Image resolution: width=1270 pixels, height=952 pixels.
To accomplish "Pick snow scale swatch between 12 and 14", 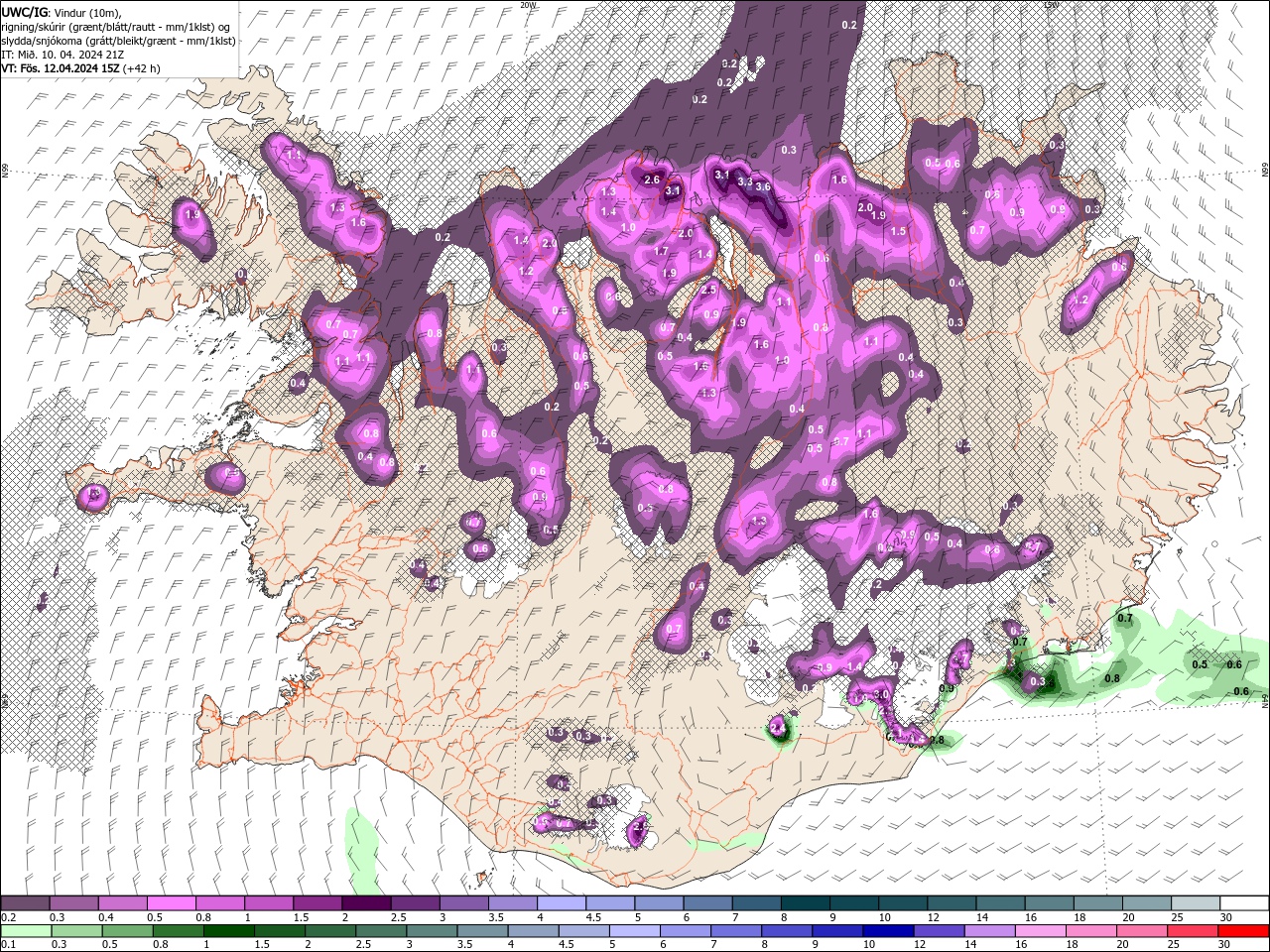I will tap(952, 903).
